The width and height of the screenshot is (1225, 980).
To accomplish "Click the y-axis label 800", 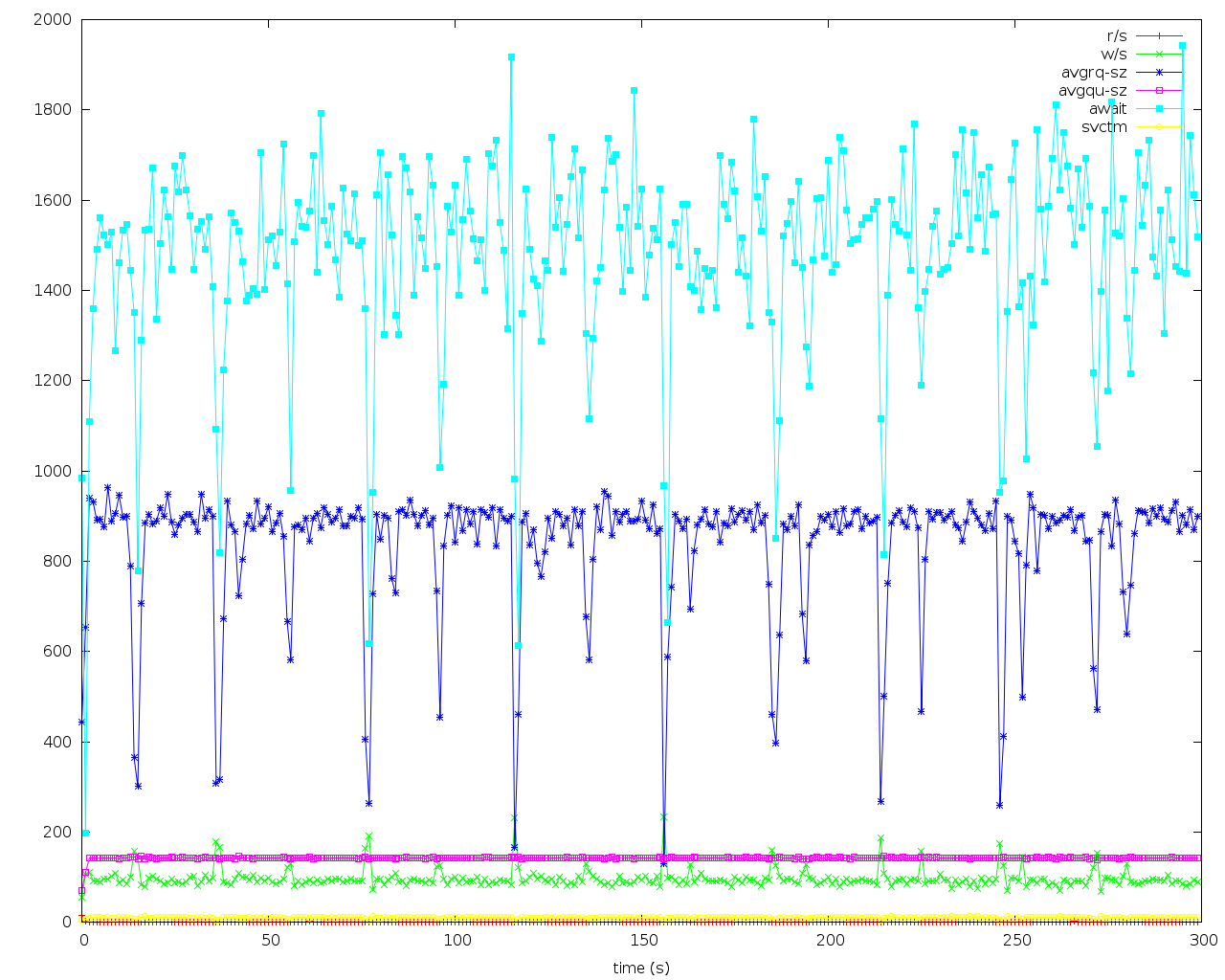I will click(x=57, y=561).
